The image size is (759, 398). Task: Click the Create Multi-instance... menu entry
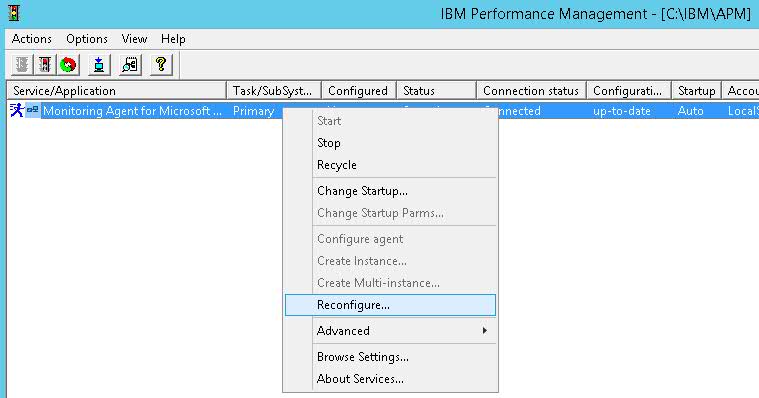pos(390,283)
